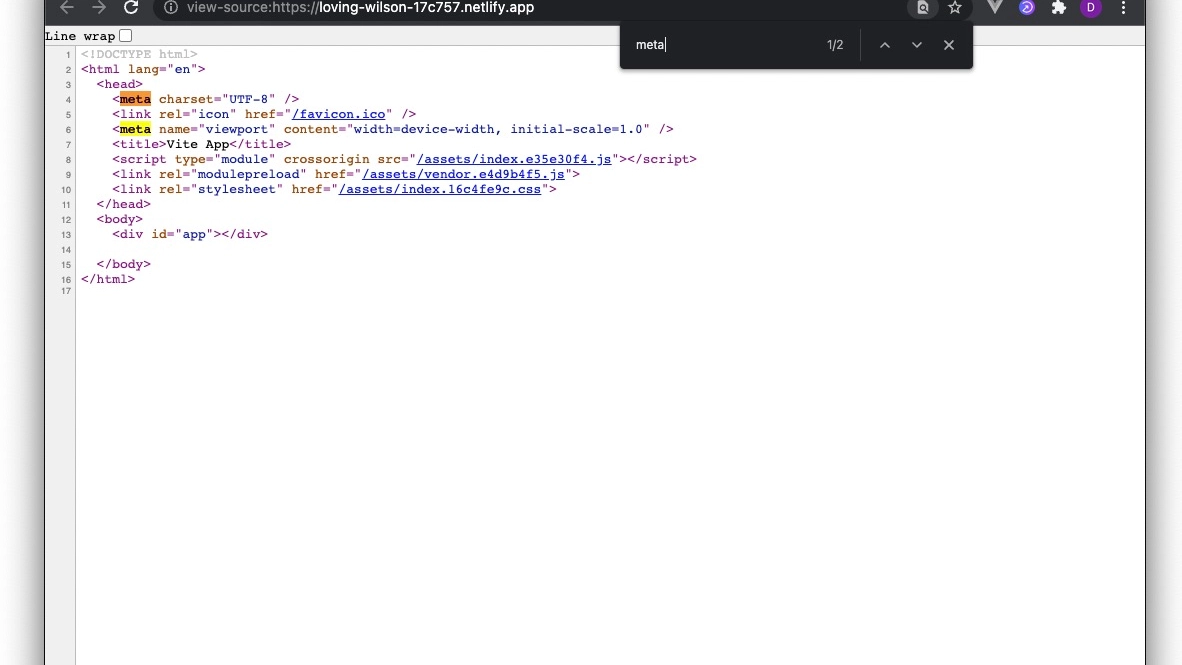Open the favicon.ico link
Screen dimensions: 1182x665
coord(339,114)
